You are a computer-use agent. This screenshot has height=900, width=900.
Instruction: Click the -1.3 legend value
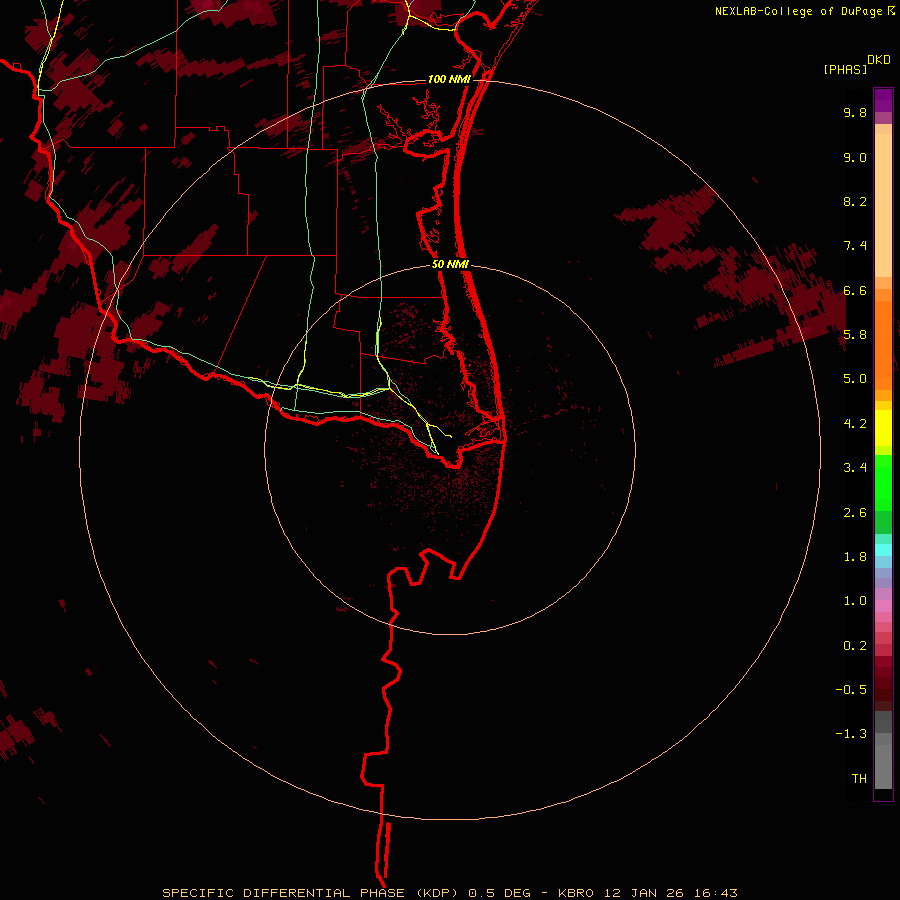851,734
